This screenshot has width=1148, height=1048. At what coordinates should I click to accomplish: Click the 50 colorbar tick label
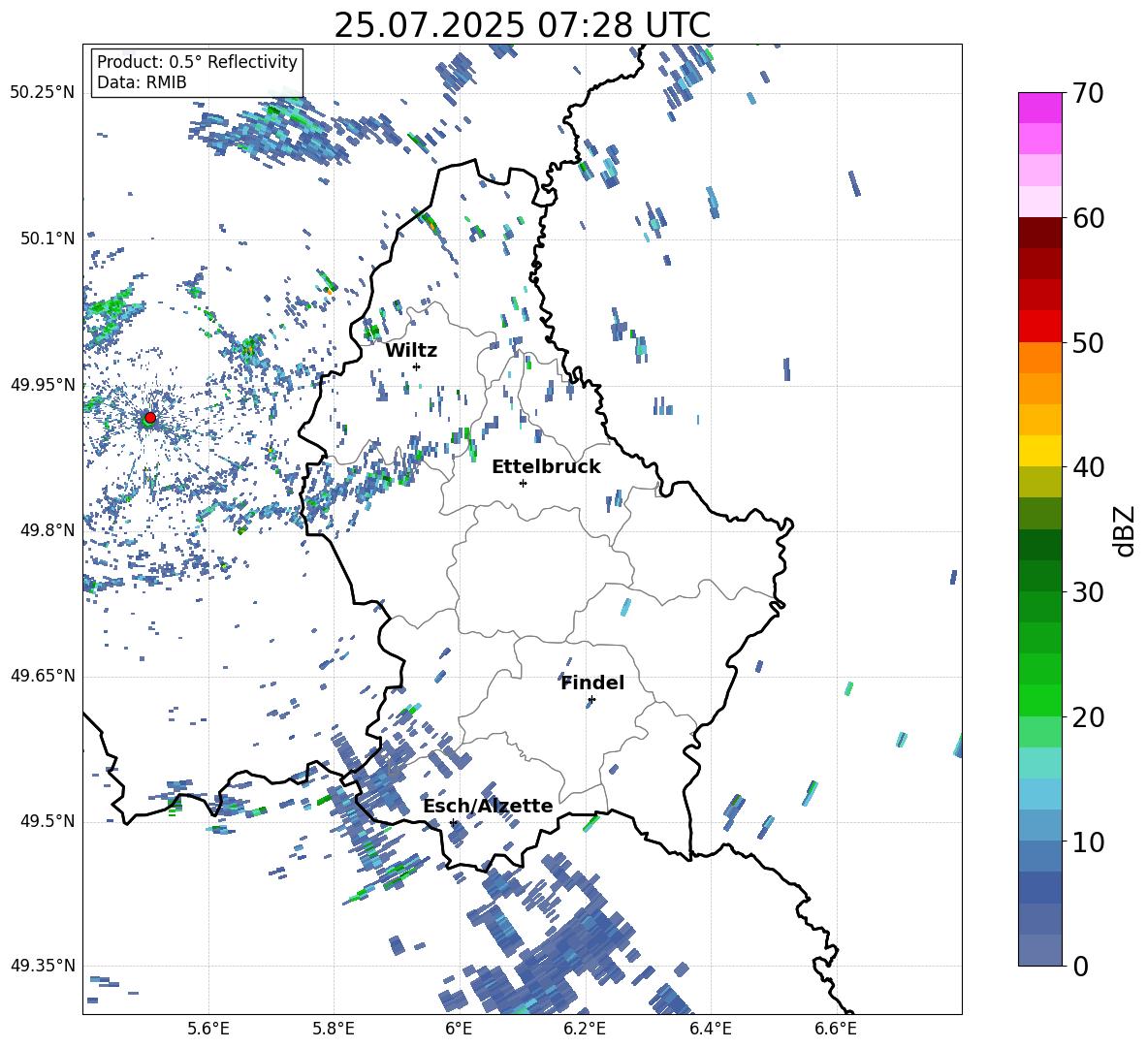(x=1088, y=342)
